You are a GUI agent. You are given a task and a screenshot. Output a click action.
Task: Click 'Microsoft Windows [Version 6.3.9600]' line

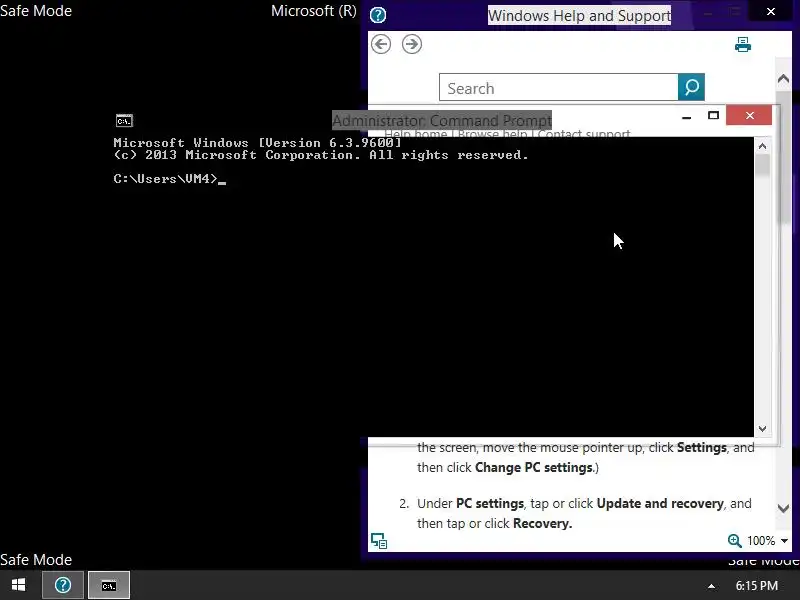(257, 142)
